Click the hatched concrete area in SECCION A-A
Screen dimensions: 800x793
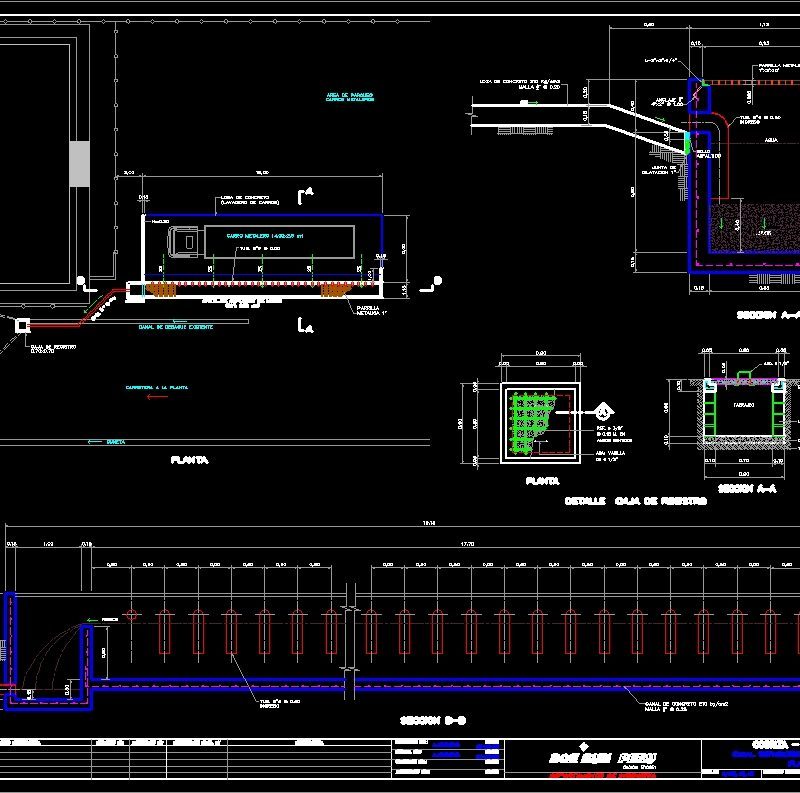[730, 230]
